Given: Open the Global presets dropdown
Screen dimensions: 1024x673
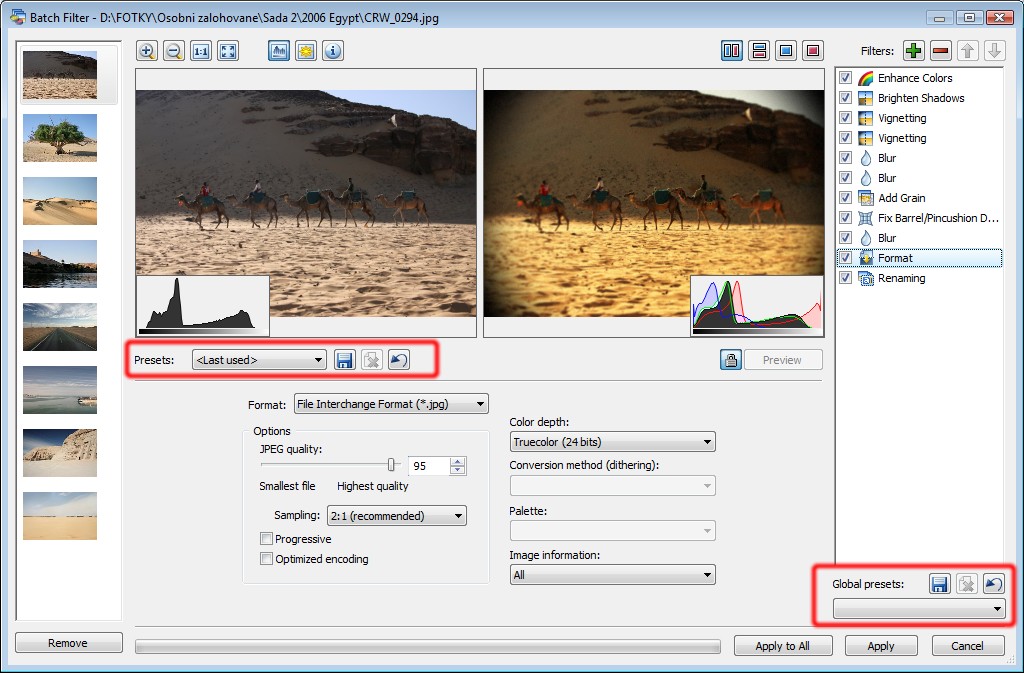Looking at the screenshot, I should [920, 609].
